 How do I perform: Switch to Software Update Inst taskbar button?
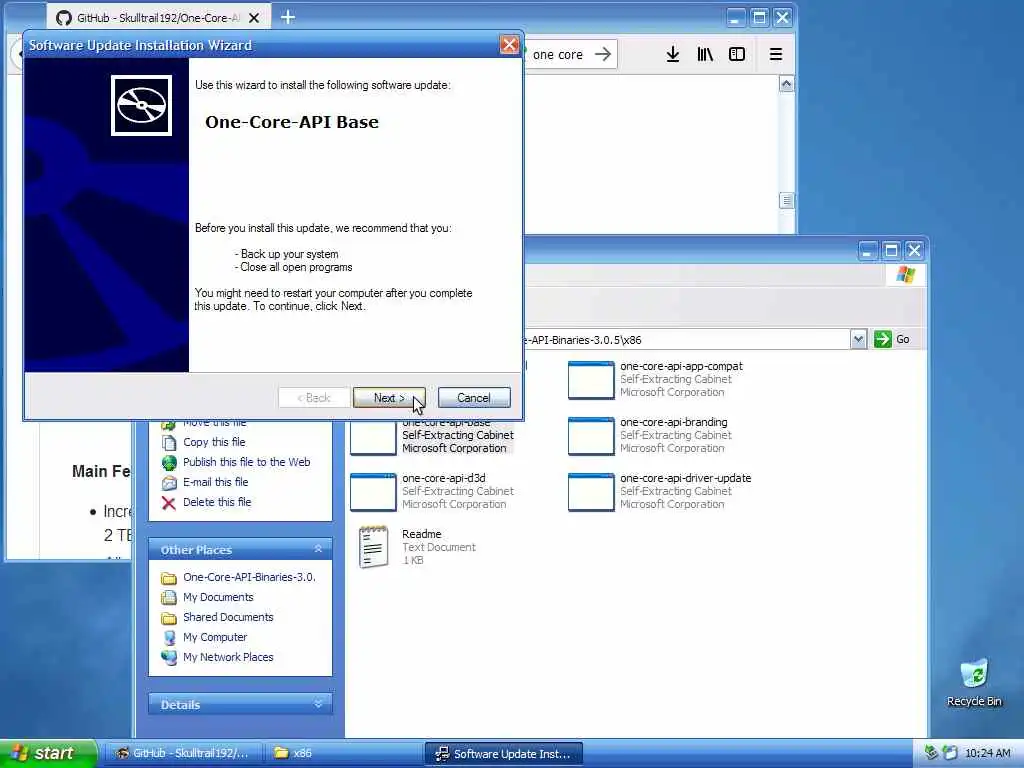504,754
